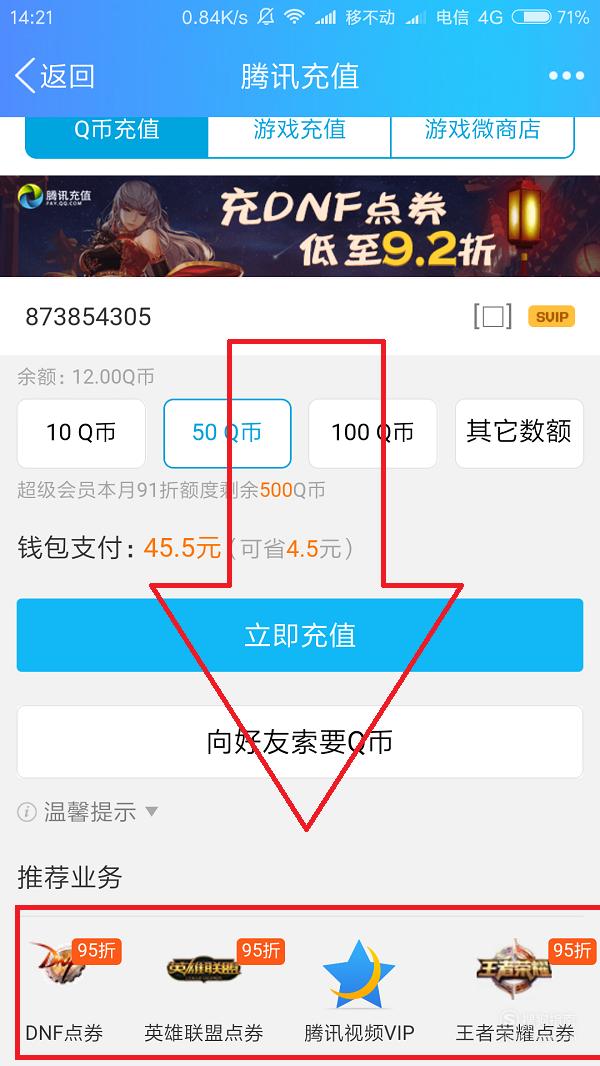Open the 腾讯视频VIP star icon

tap(359, 975)
